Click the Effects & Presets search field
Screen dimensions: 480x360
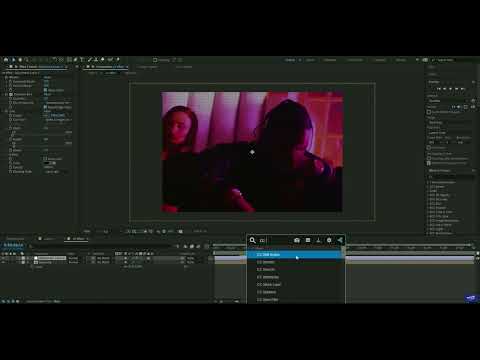click(451, 177)
